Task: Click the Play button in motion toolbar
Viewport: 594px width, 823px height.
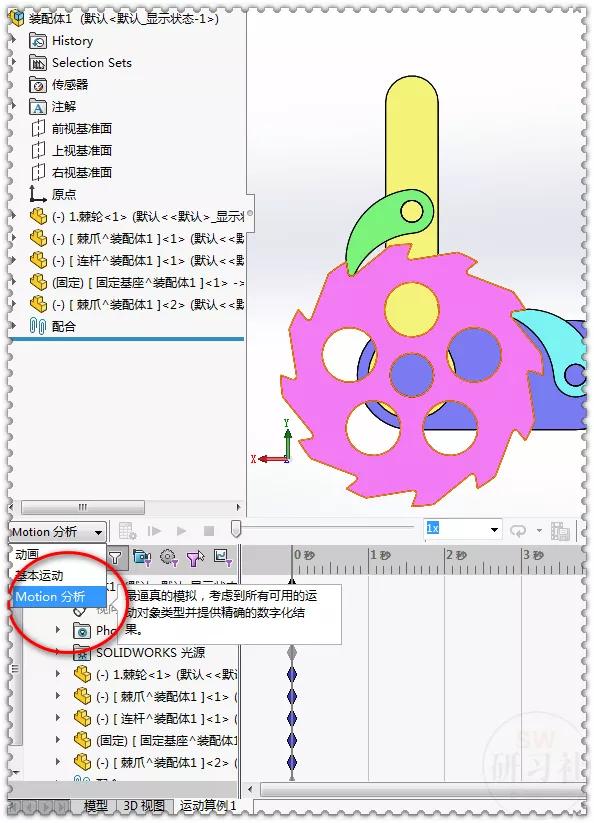Action: pyautogui.click(x=182, y=531)
